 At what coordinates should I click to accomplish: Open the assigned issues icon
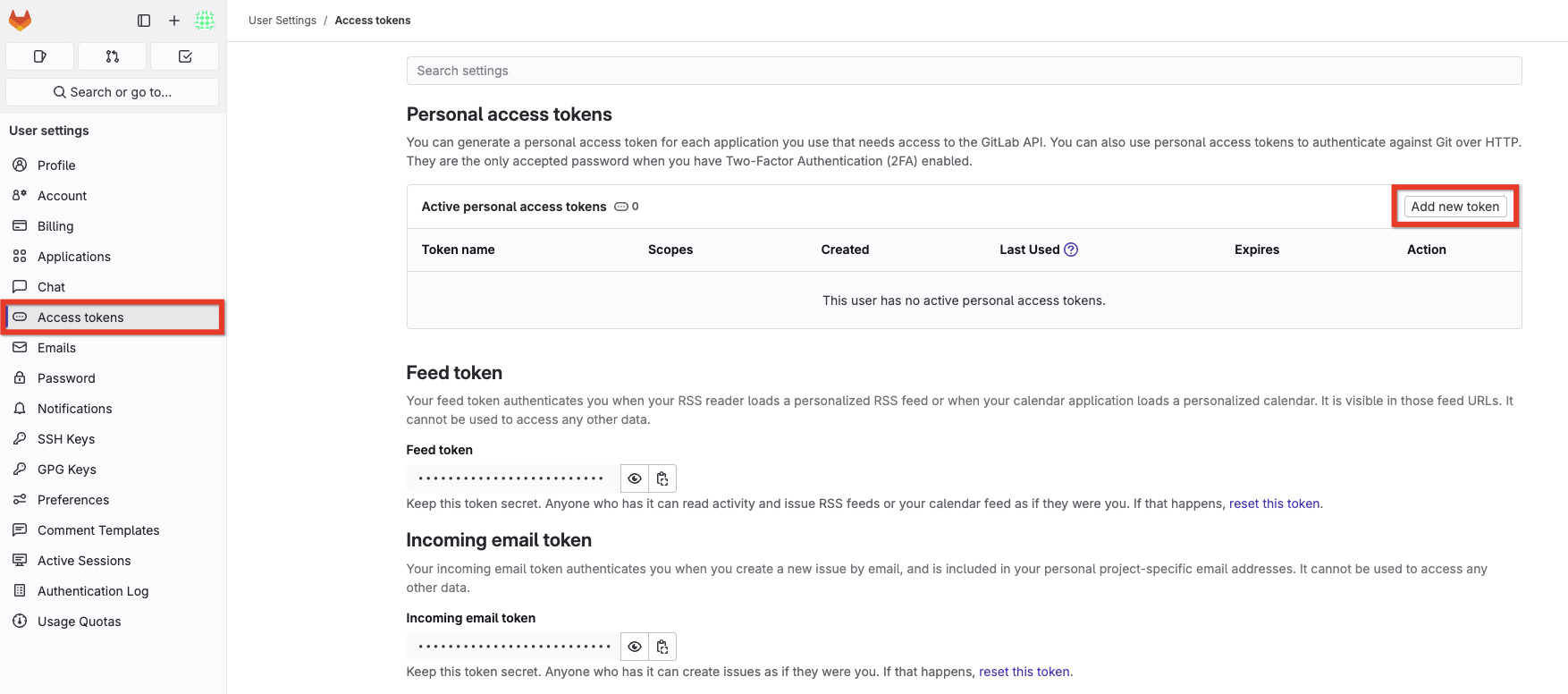click(x=40, y=56)
